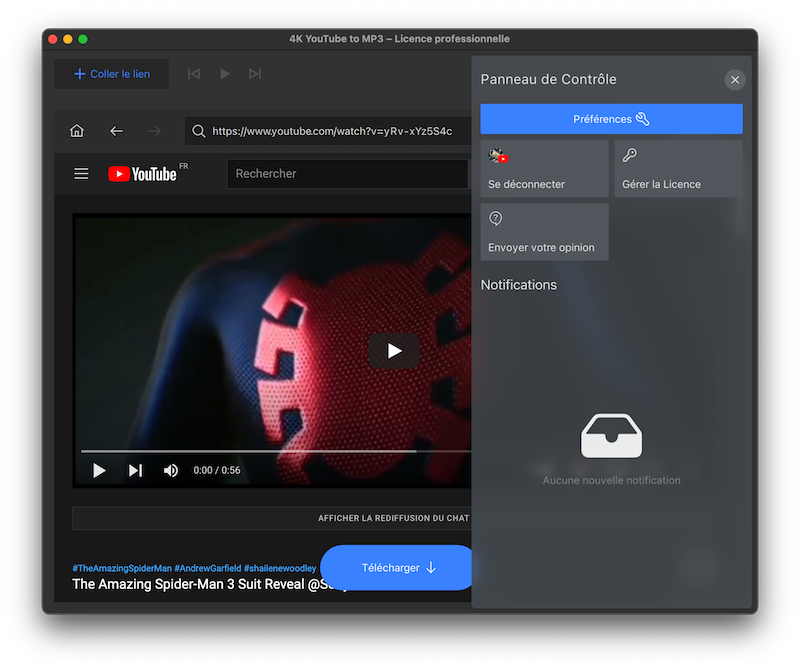800x670 pixels.
Task: Click the Notifications heading
Action: pos(519,285)
